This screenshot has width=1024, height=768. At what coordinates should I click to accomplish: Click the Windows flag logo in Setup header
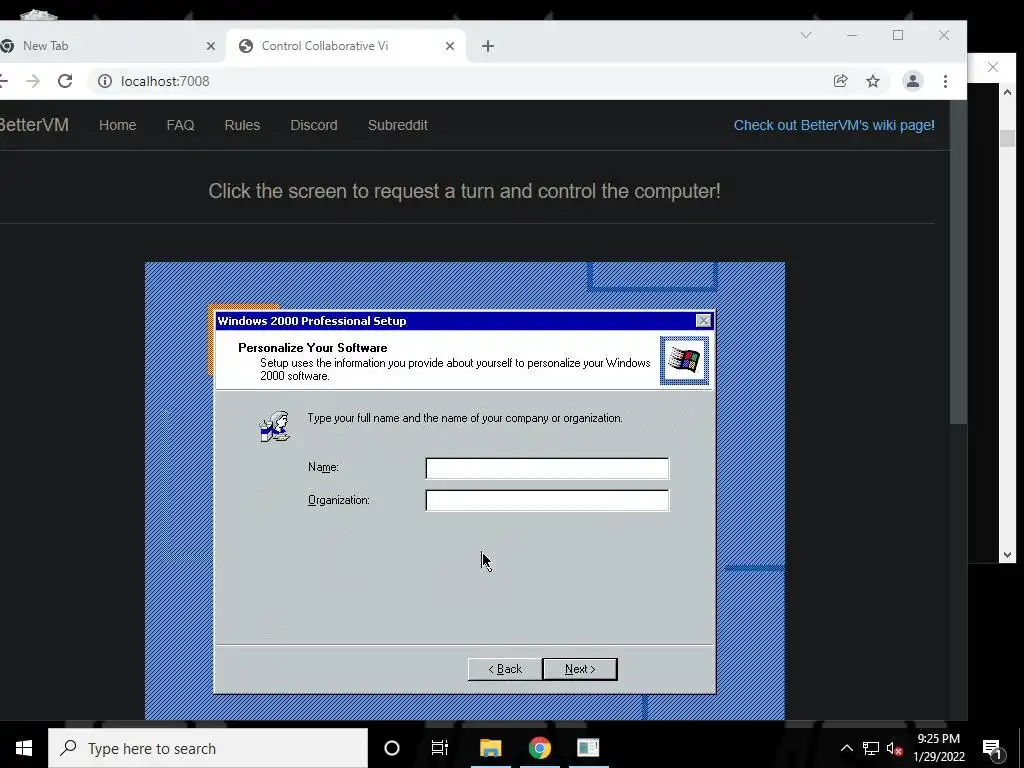[684, 360]
